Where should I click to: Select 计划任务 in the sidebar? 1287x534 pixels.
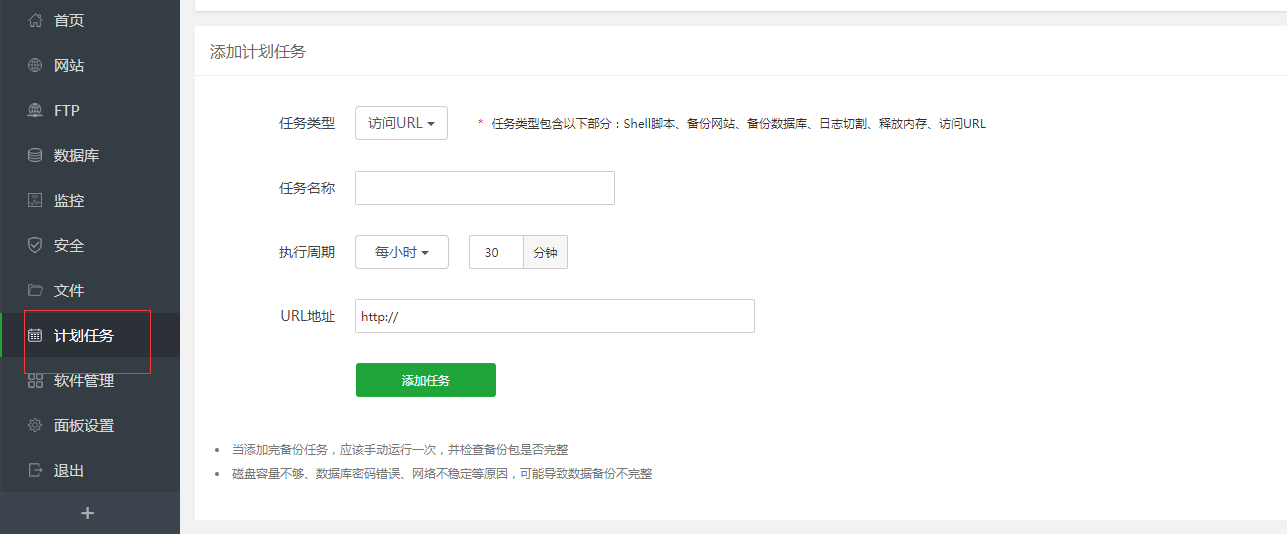point(90,335)
